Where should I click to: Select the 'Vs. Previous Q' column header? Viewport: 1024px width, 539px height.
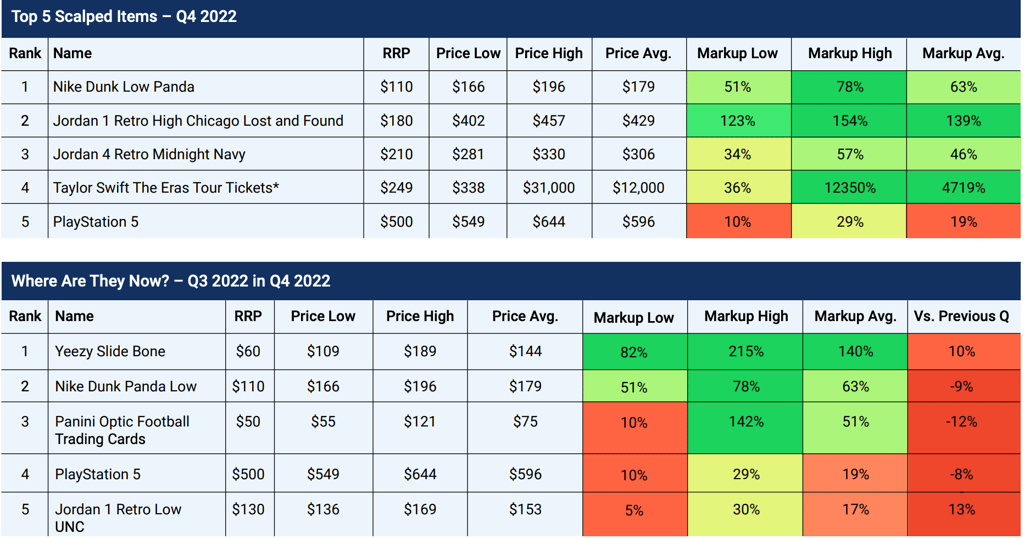964,317
